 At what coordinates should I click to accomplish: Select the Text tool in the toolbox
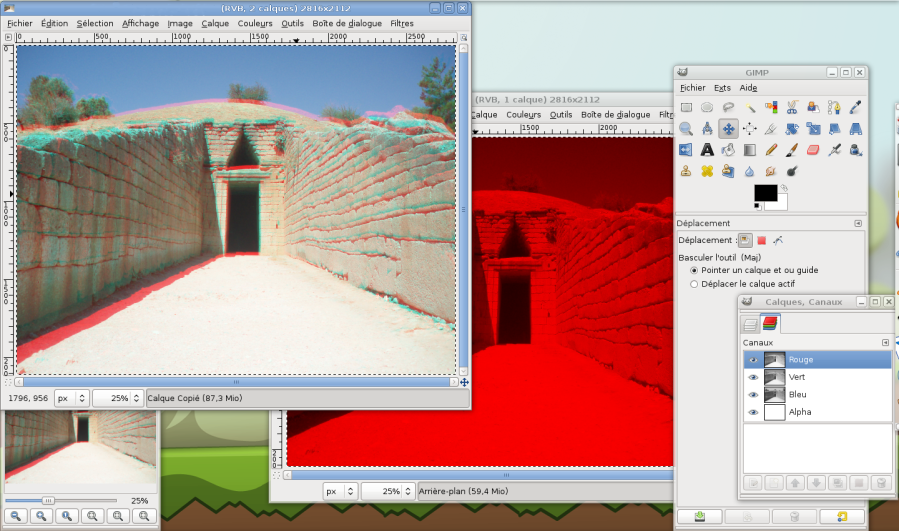(x=707, y=150)
